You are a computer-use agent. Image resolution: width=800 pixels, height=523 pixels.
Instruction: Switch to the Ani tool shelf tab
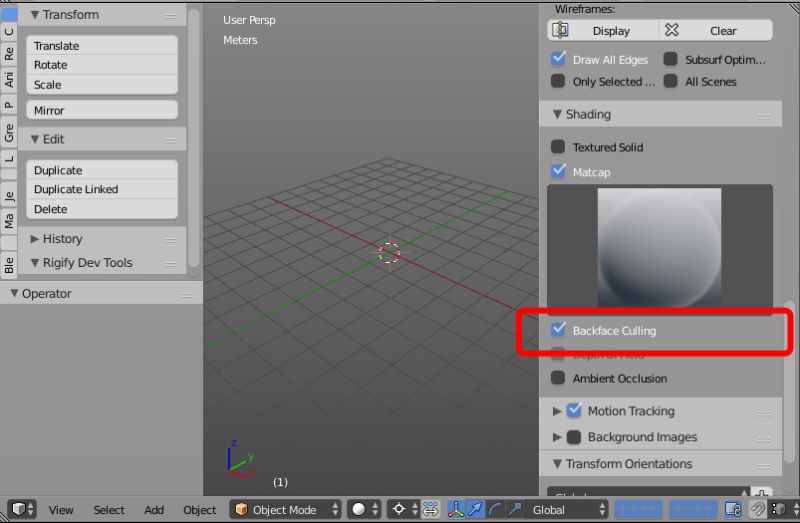tap(9, 80)
